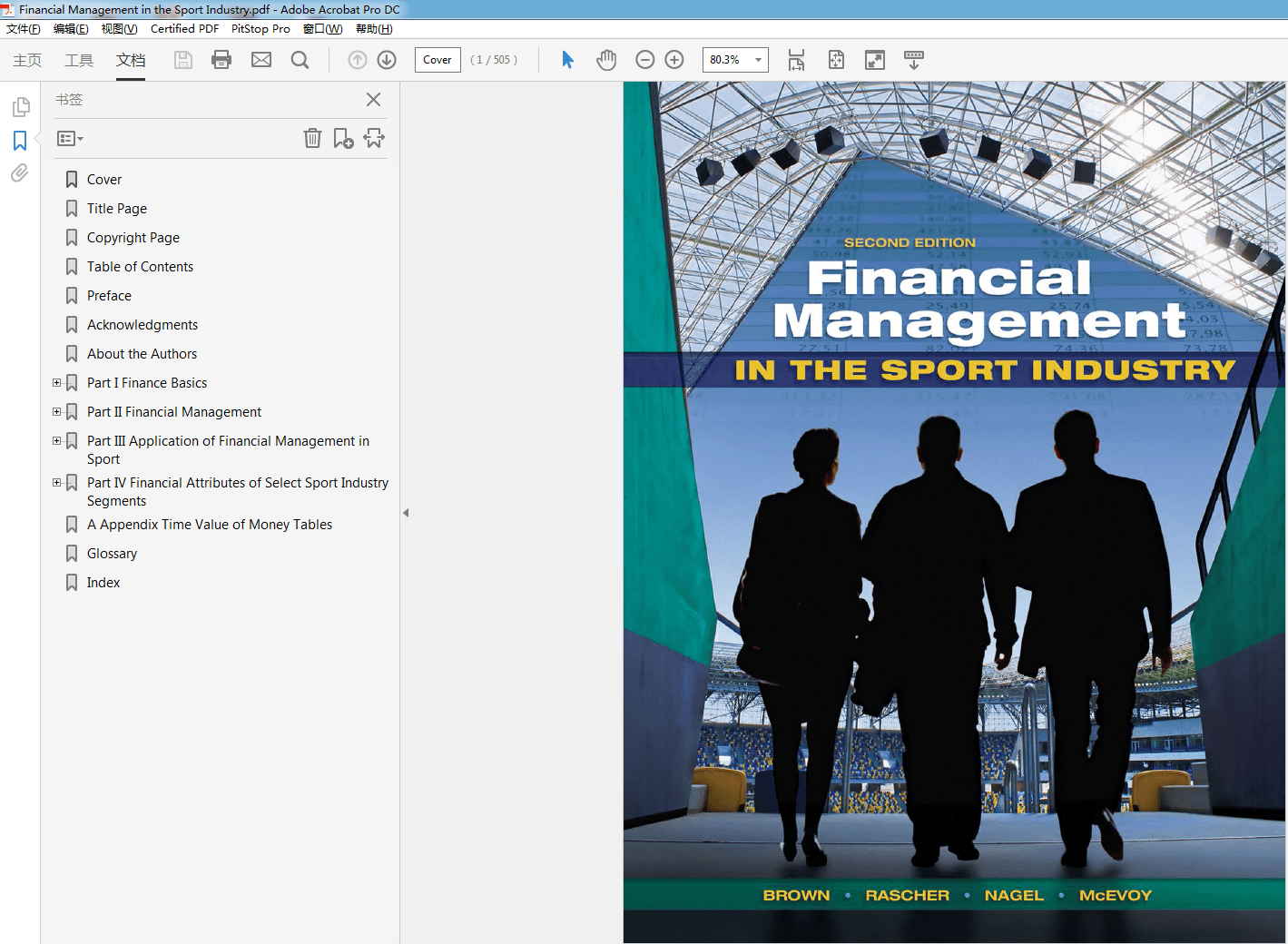Delete the selected bookmark with trash icon
Image resolution: width=1288 pixels, height=944 pixels.
coord(312,138)
